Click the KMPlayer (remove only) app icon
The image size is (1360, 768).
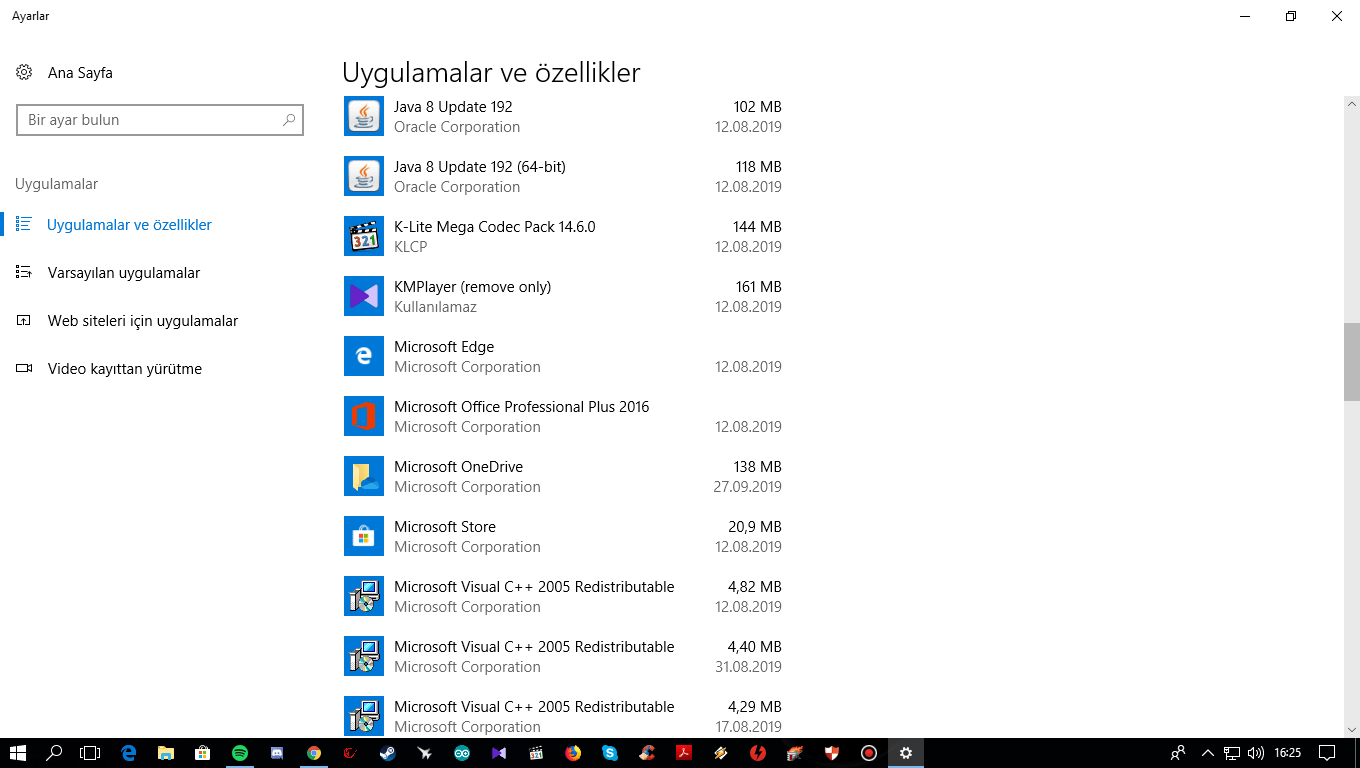[364, 296]
